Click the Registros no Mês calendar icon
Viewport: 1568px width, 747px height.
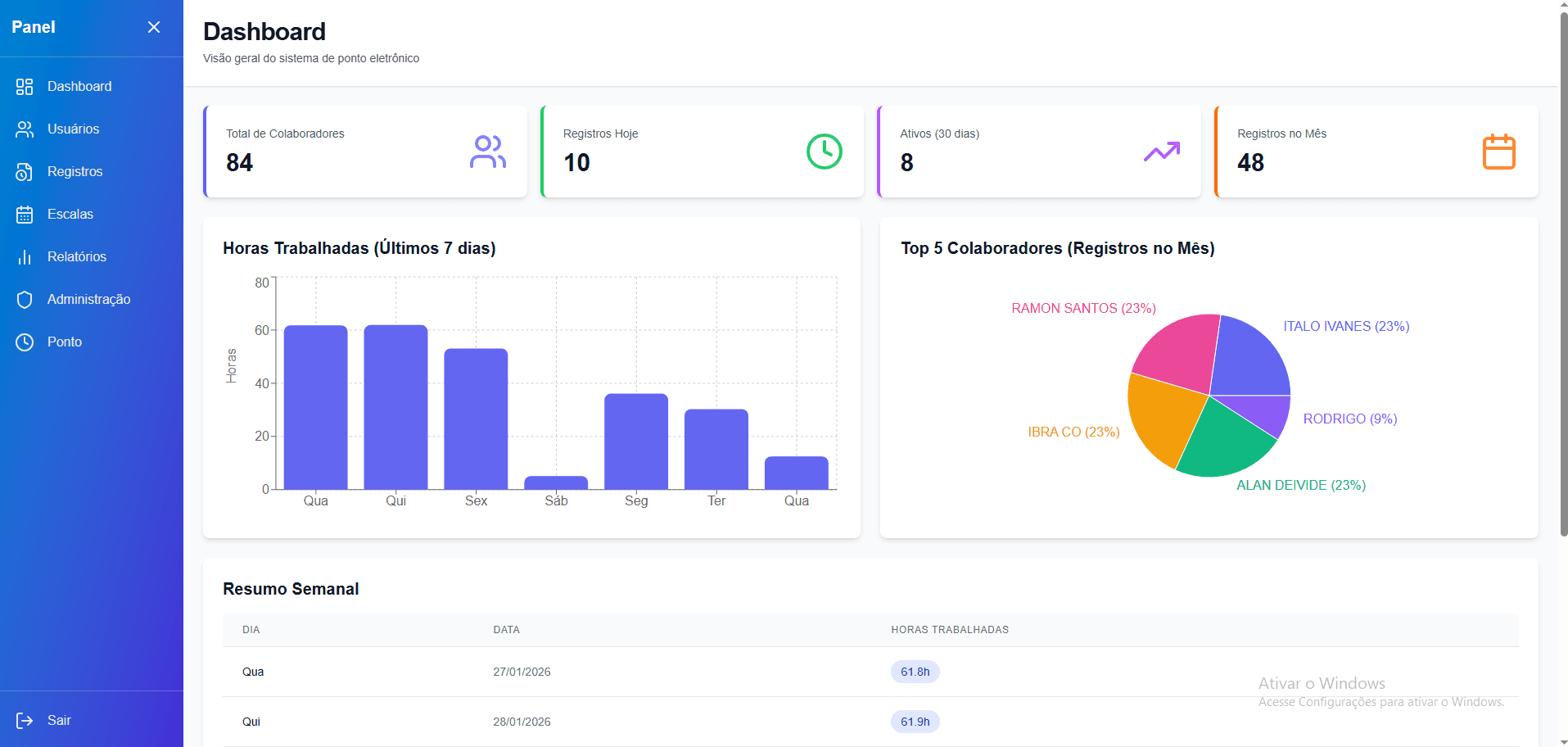(x=1499, y=152)
